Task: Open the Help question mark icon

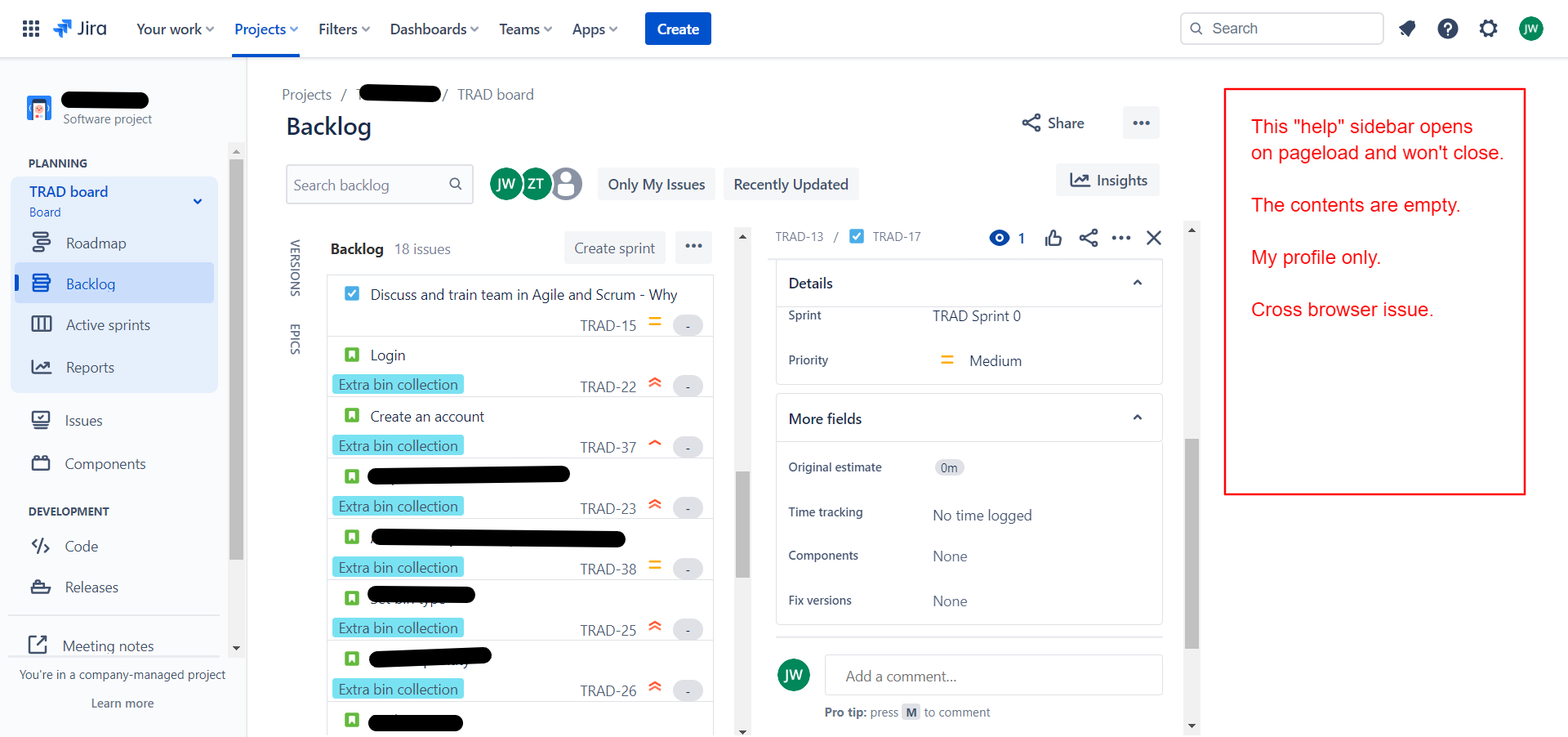Action: (x=1448, y=29)
